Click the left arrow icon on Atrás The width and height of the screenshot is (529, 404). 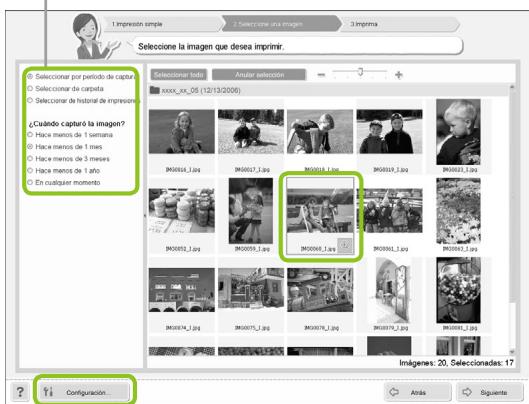tap(394, 392)
